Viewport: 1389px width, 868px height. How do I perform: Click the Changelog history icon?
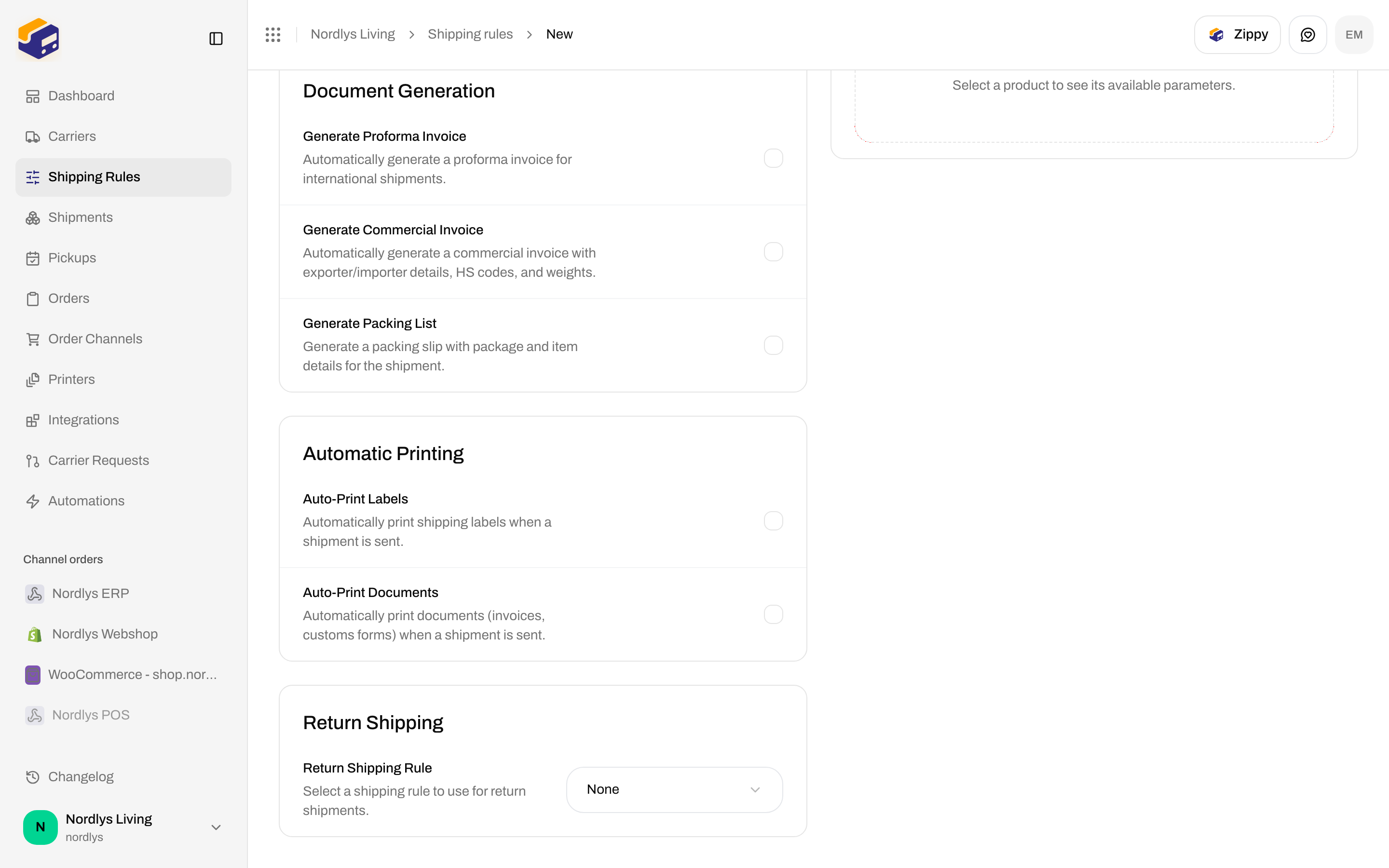coord(33,777)
